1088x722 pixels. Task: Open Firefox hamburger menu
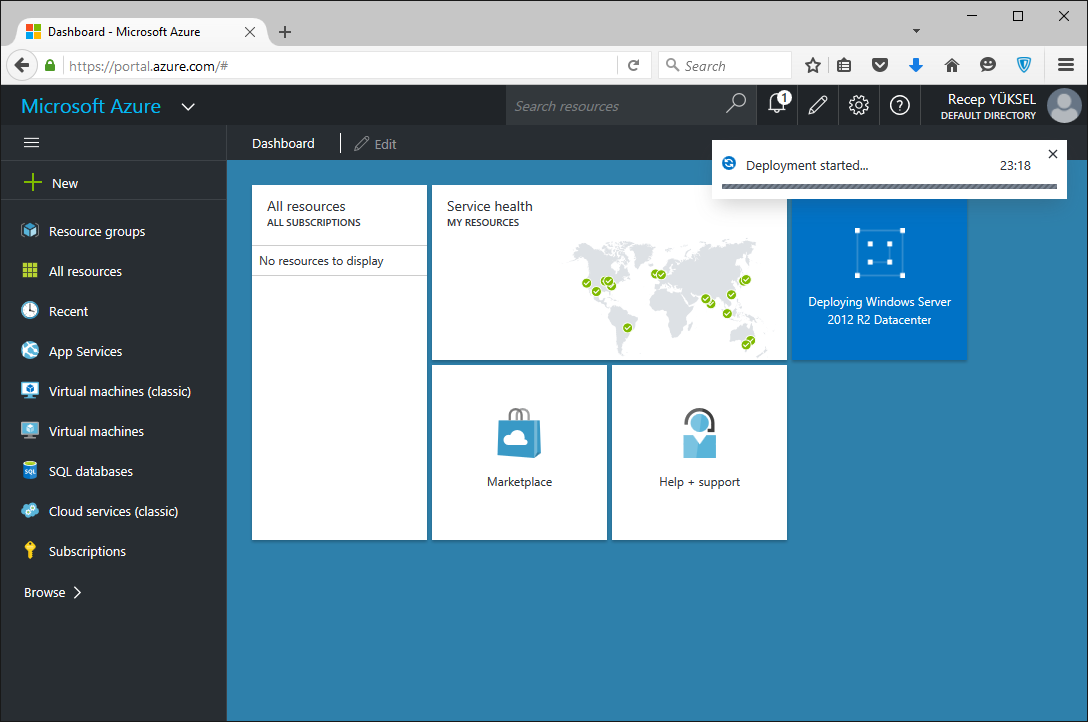point(1066,65)
